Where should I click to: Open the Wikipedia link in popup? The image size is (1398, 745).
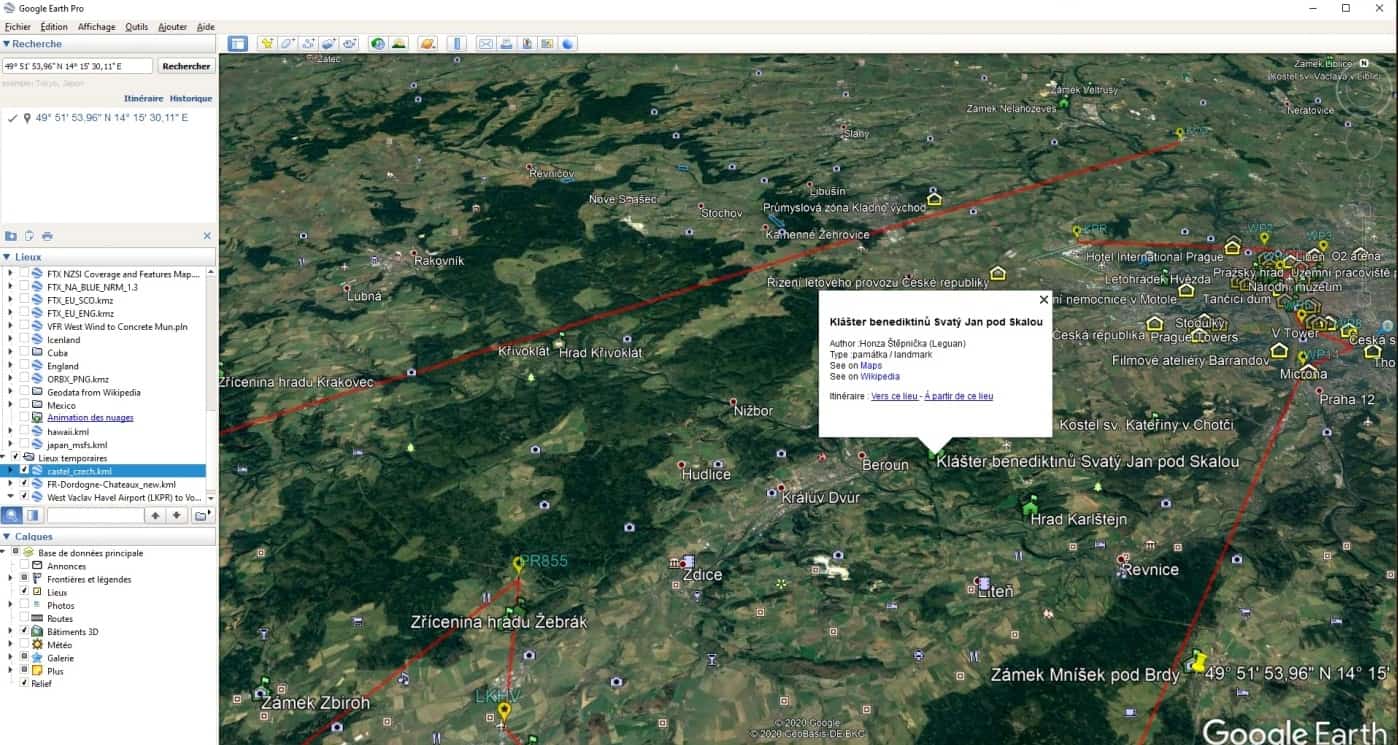[880, 377]
